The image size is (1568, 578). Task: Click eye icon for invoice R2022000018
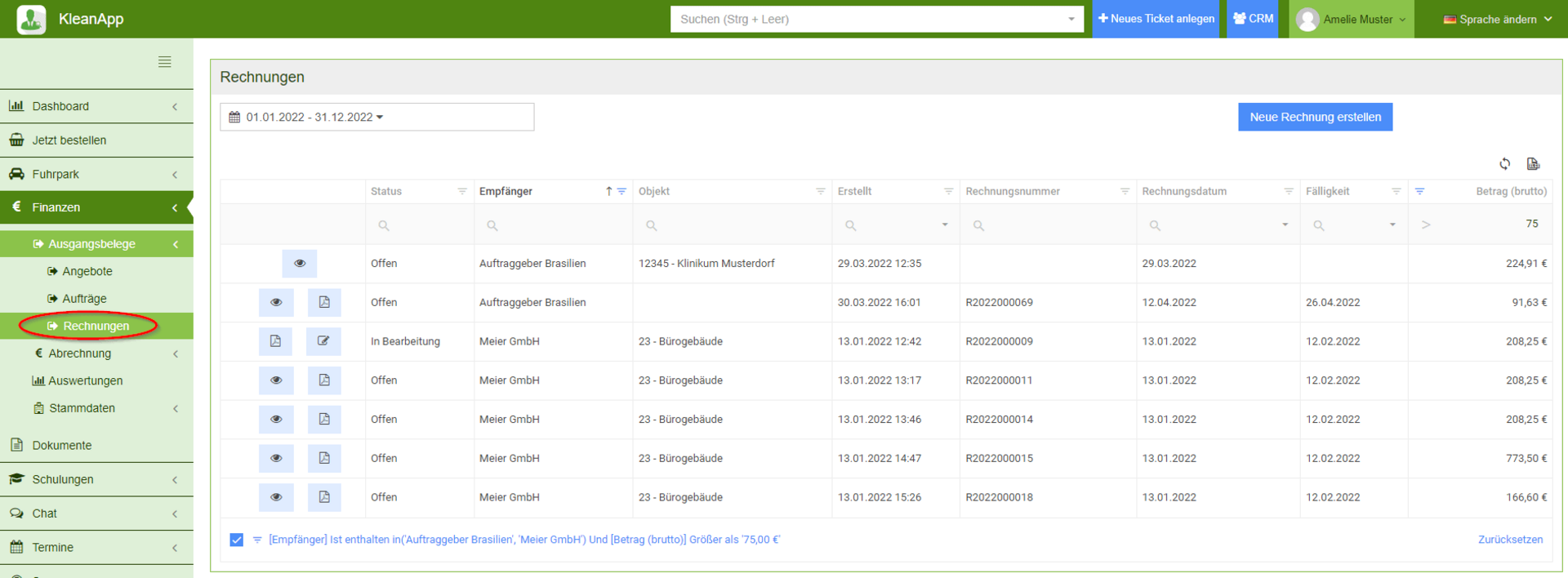276,497
